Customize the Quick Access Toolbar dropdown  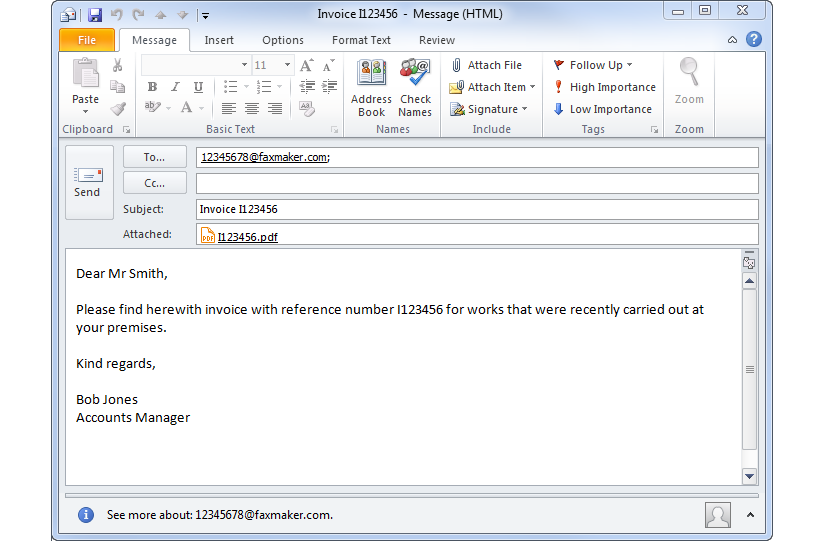pyautogui.click(x=206, y=16)
